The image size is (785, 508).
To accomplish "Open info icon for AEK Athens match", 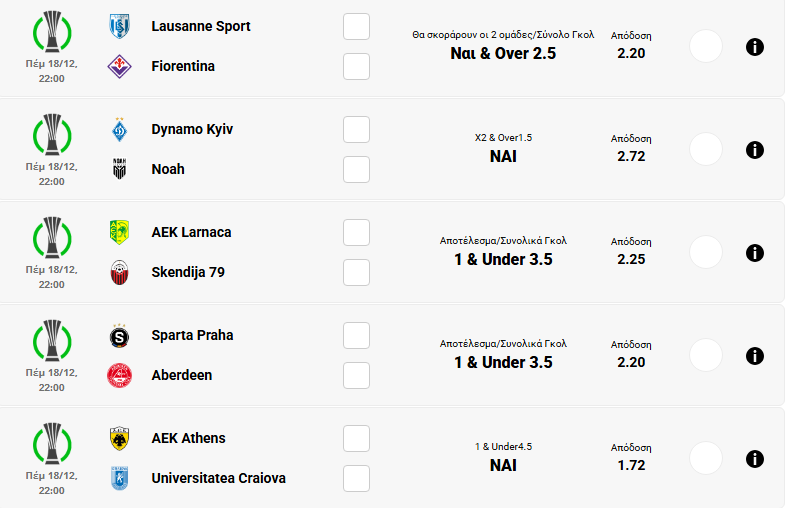I will click(755, 459).
